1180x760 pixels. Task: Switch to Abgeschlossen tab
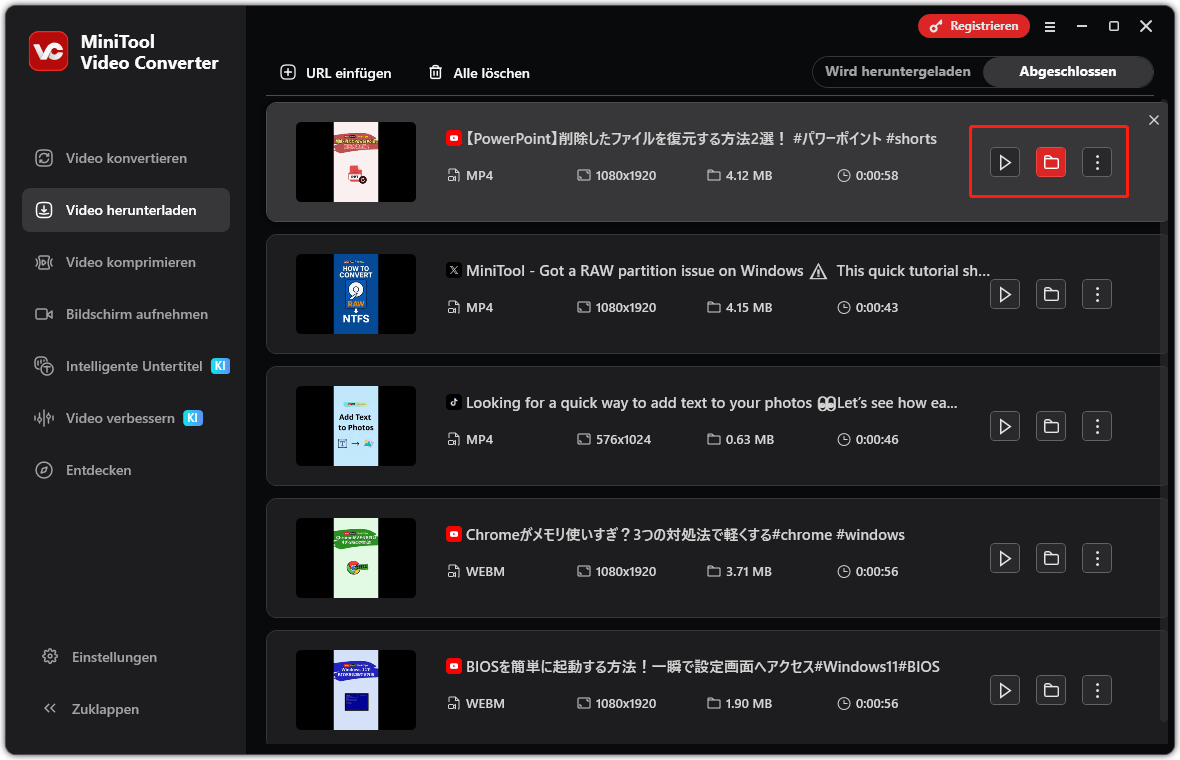(x=1067, y=71)
